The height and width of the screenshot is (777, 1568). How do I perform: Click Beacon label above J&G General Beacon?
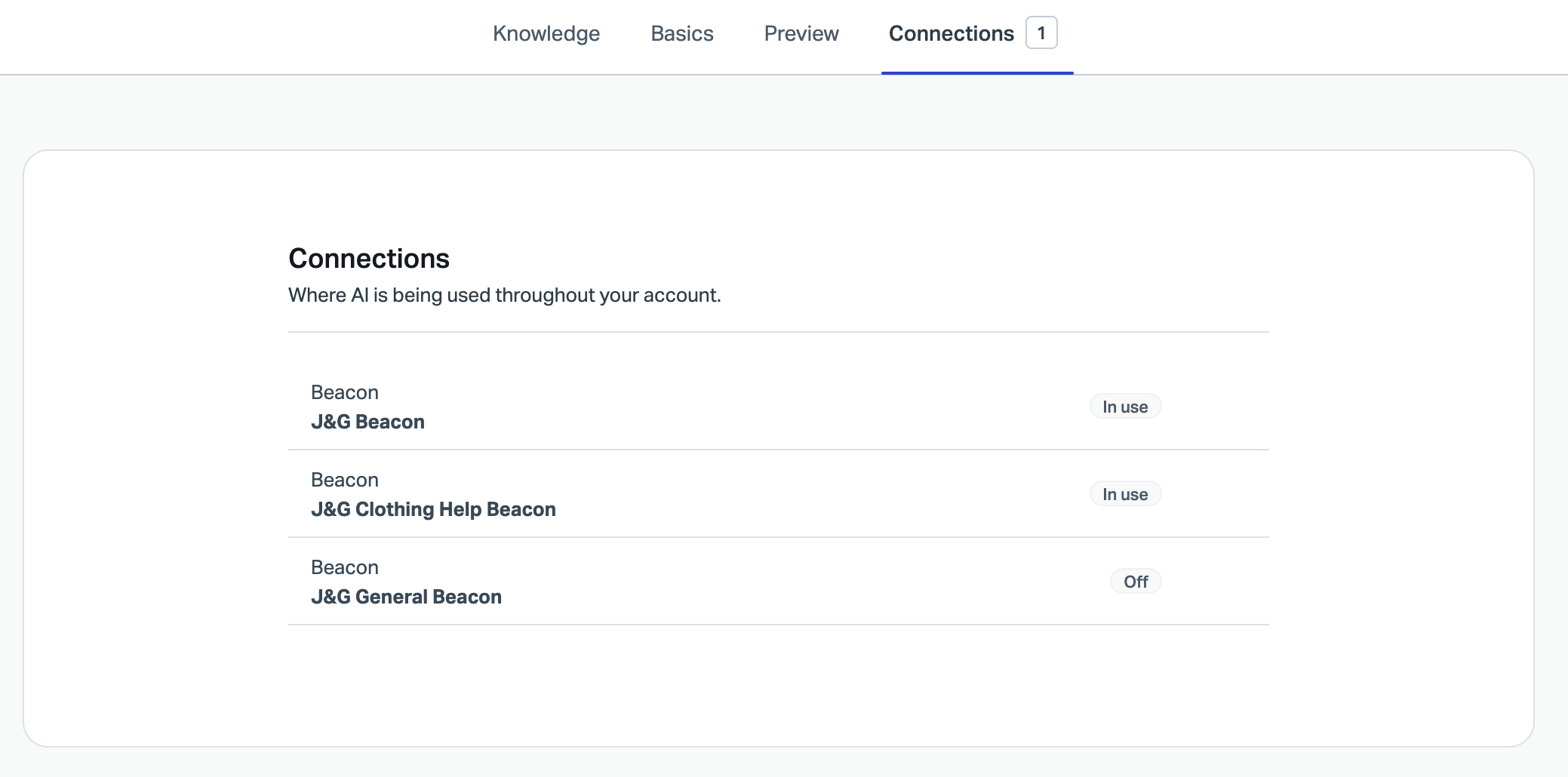(x=345, y=567)
